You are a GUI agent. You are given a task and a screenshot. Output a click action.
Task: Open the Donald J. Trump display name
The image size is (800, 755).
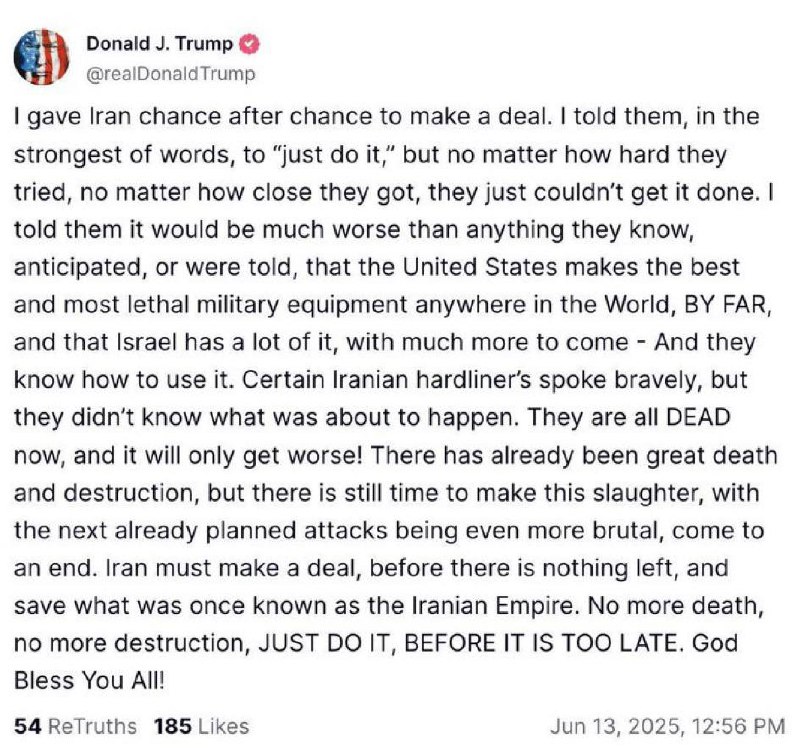coord(160,44)
